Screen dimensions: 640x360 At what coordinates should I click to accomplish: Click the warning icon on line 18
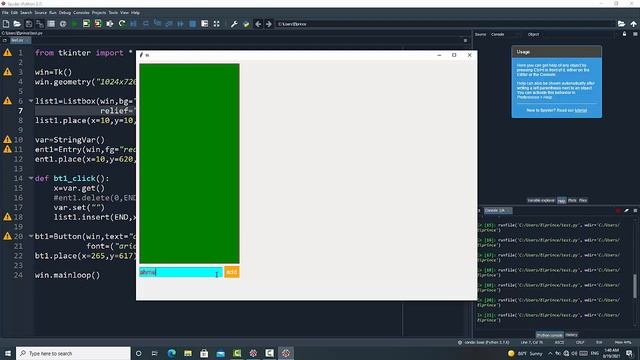pyautogui.click(x=7, y=217)
